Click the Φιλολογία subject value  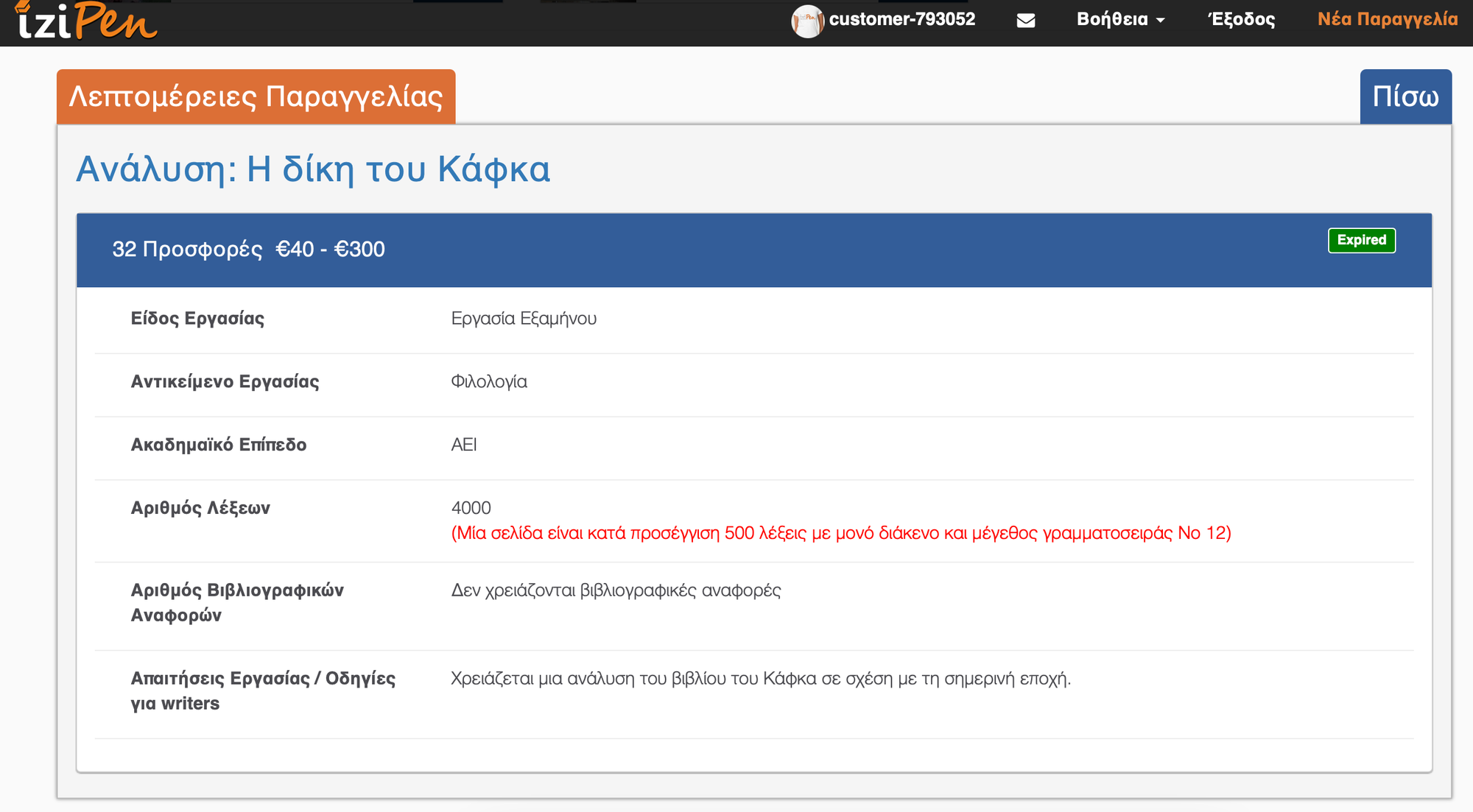pos(488,382)
